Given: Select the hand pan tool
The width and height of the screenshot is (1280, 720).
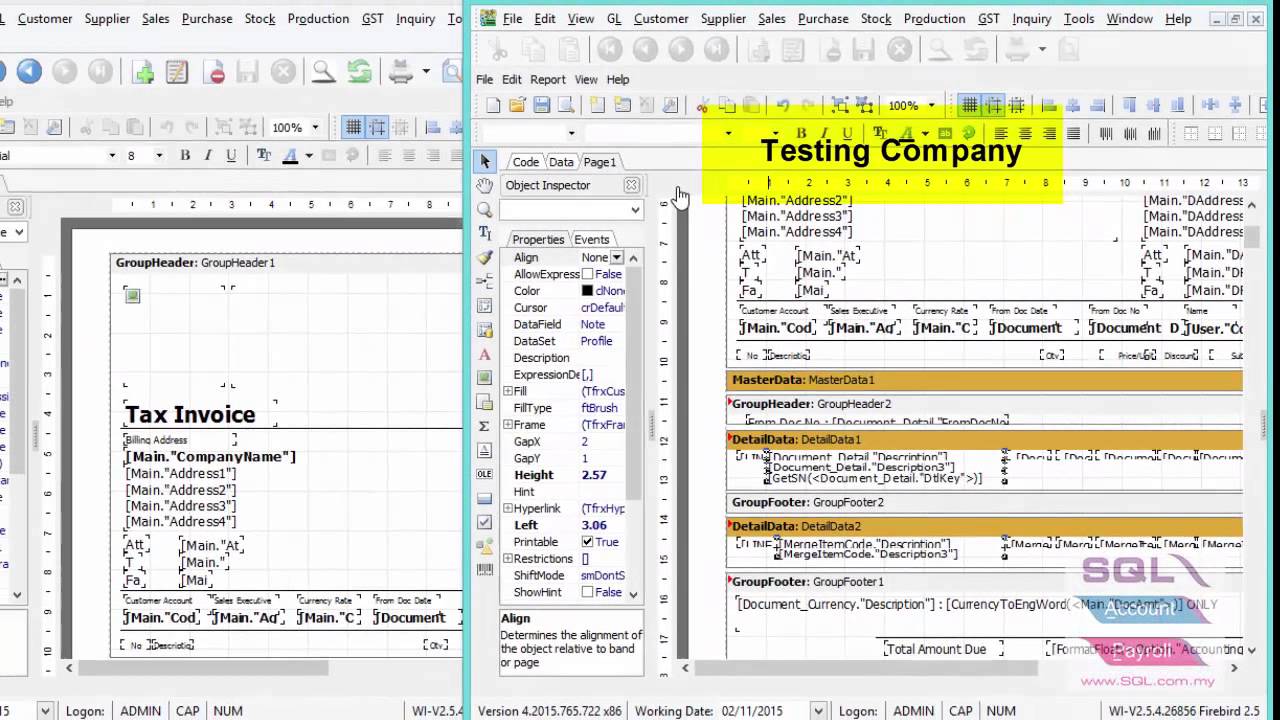Looking at the screenshot, I should [485, 185].
